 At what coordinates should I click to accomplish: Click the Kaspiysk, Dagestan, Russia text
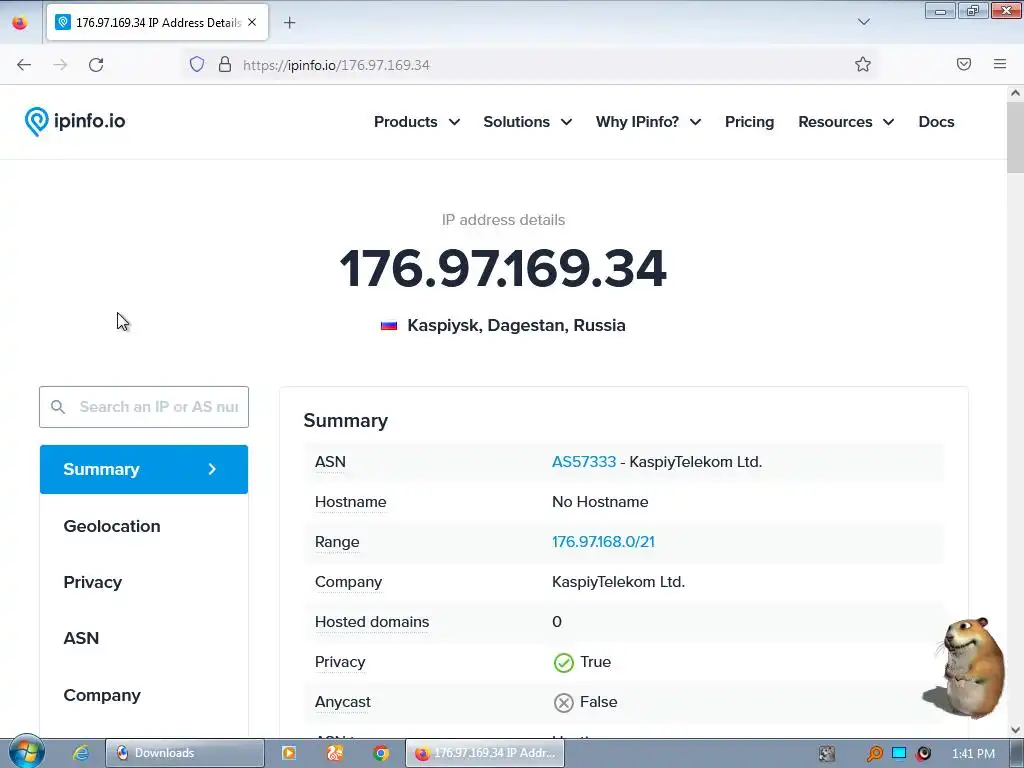516,325
